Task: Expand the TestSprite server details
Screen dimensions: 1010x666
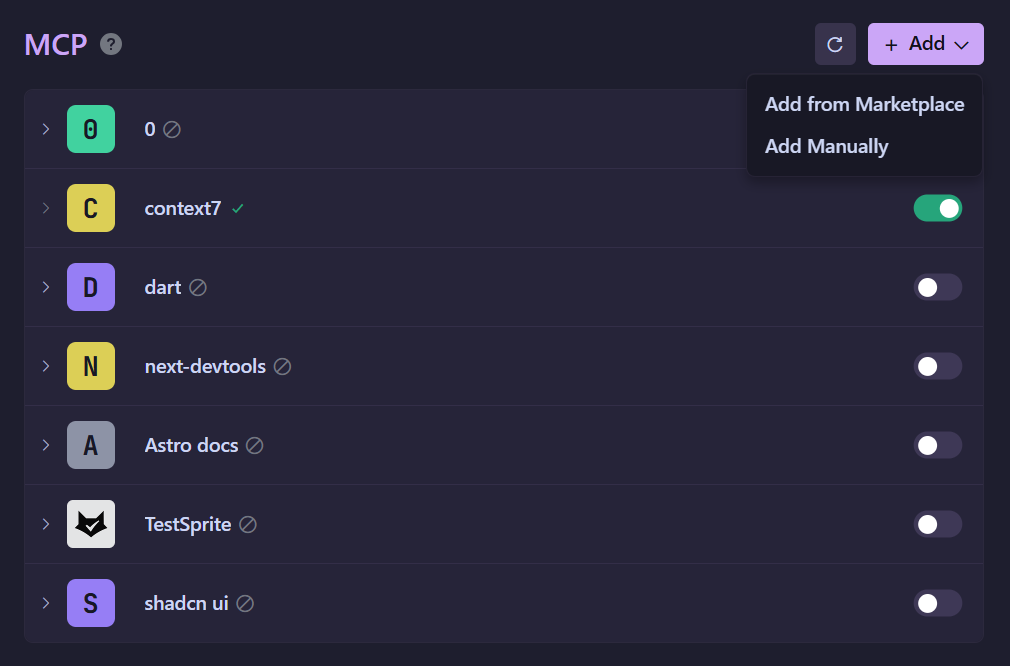Action: point(45,524)
